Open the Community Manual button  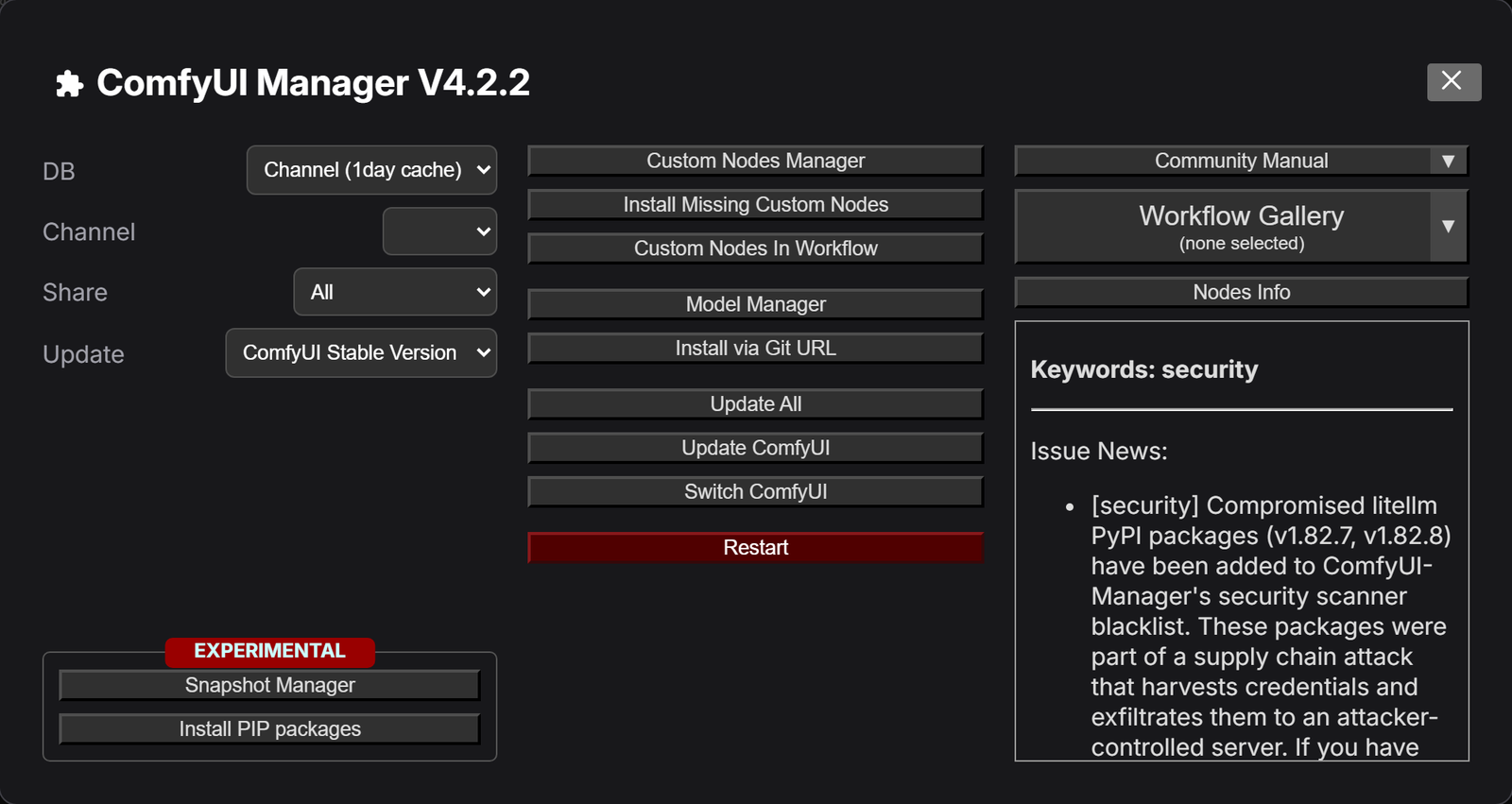tap(1223, 161)
